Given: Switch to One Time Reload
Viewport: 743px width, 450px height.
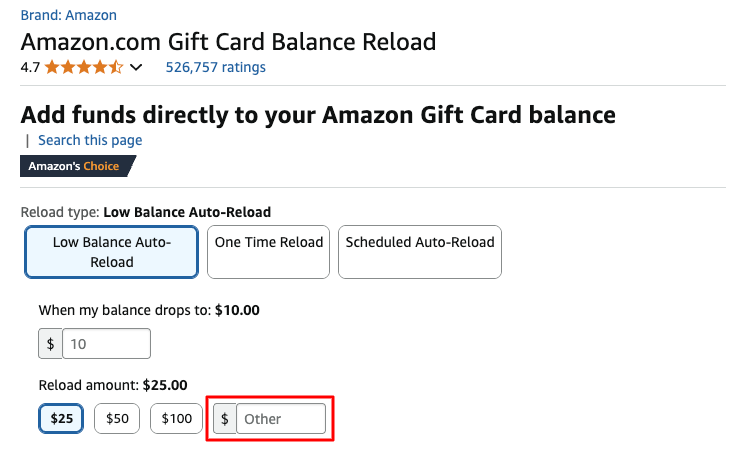Looking at the screenshot, I should (x=269, y=252).
